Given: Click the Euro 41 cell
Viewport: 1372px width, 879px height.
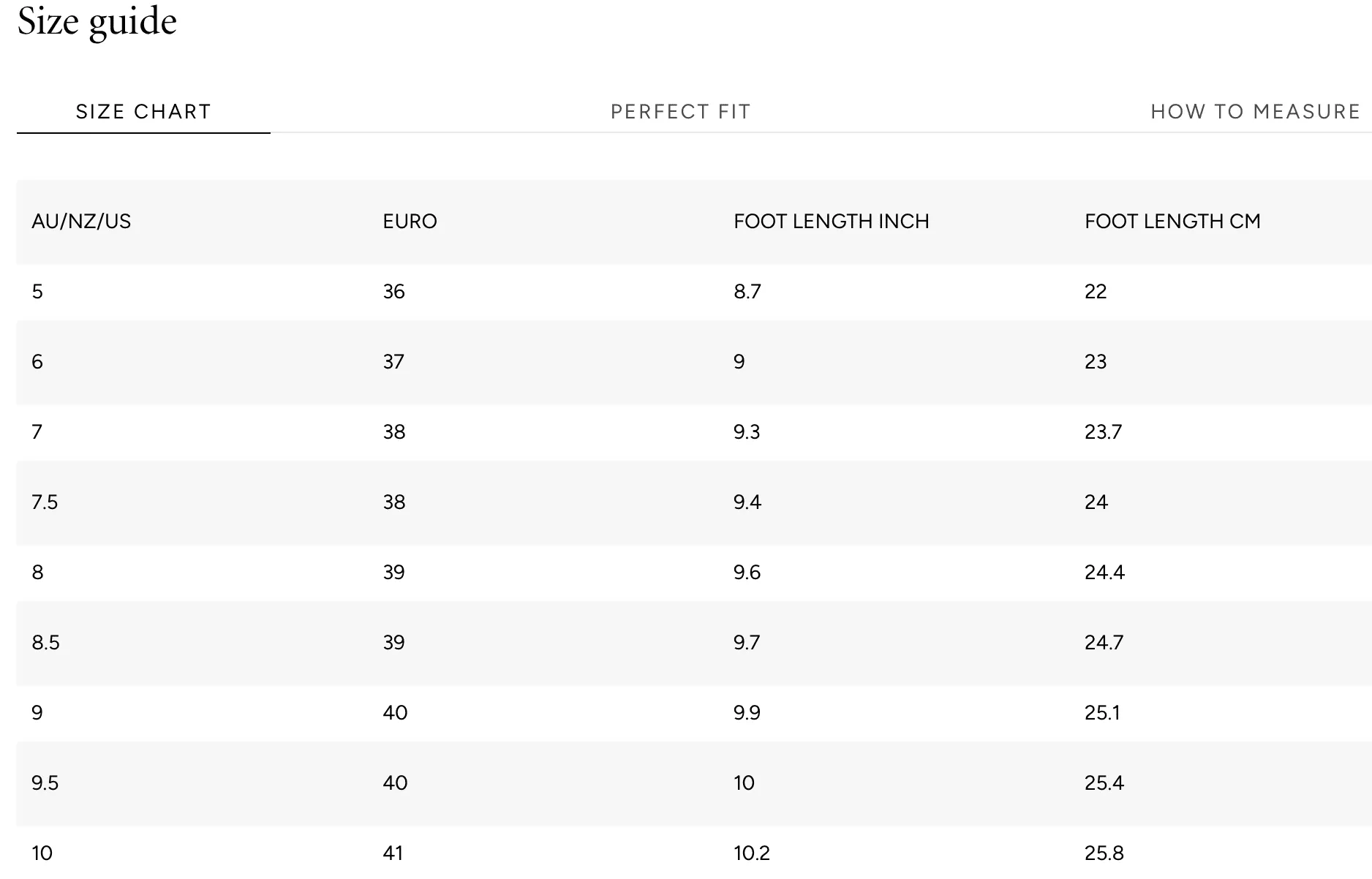Looking at the screenshot, I should (x=393, y=853).
